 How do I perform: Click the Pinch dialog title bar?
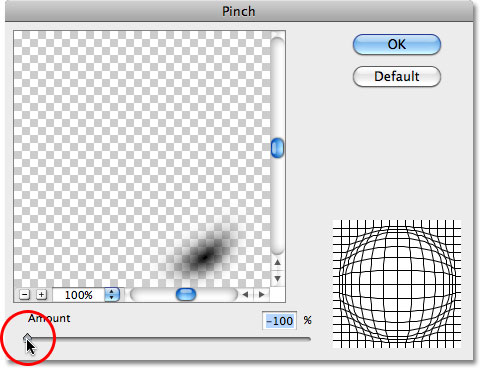(x=239, y=11)
